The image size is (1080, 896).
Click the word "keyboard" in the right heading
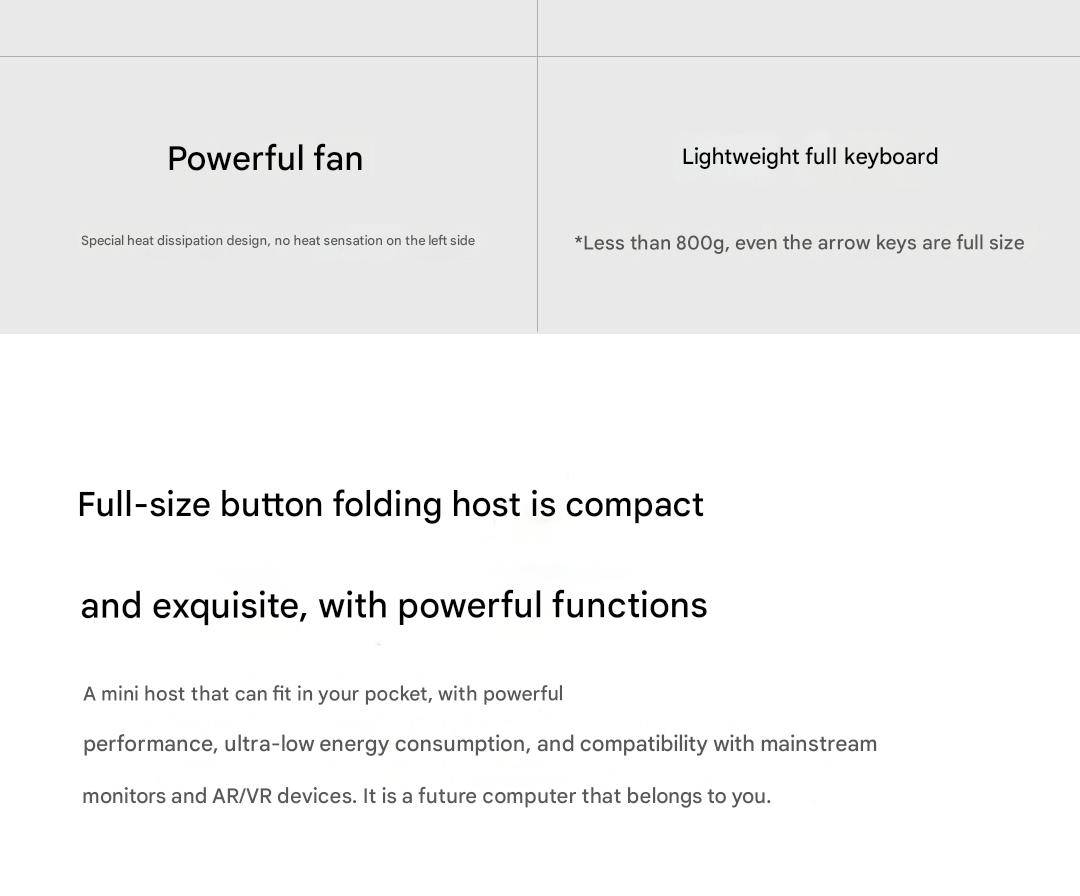(891, 157)
